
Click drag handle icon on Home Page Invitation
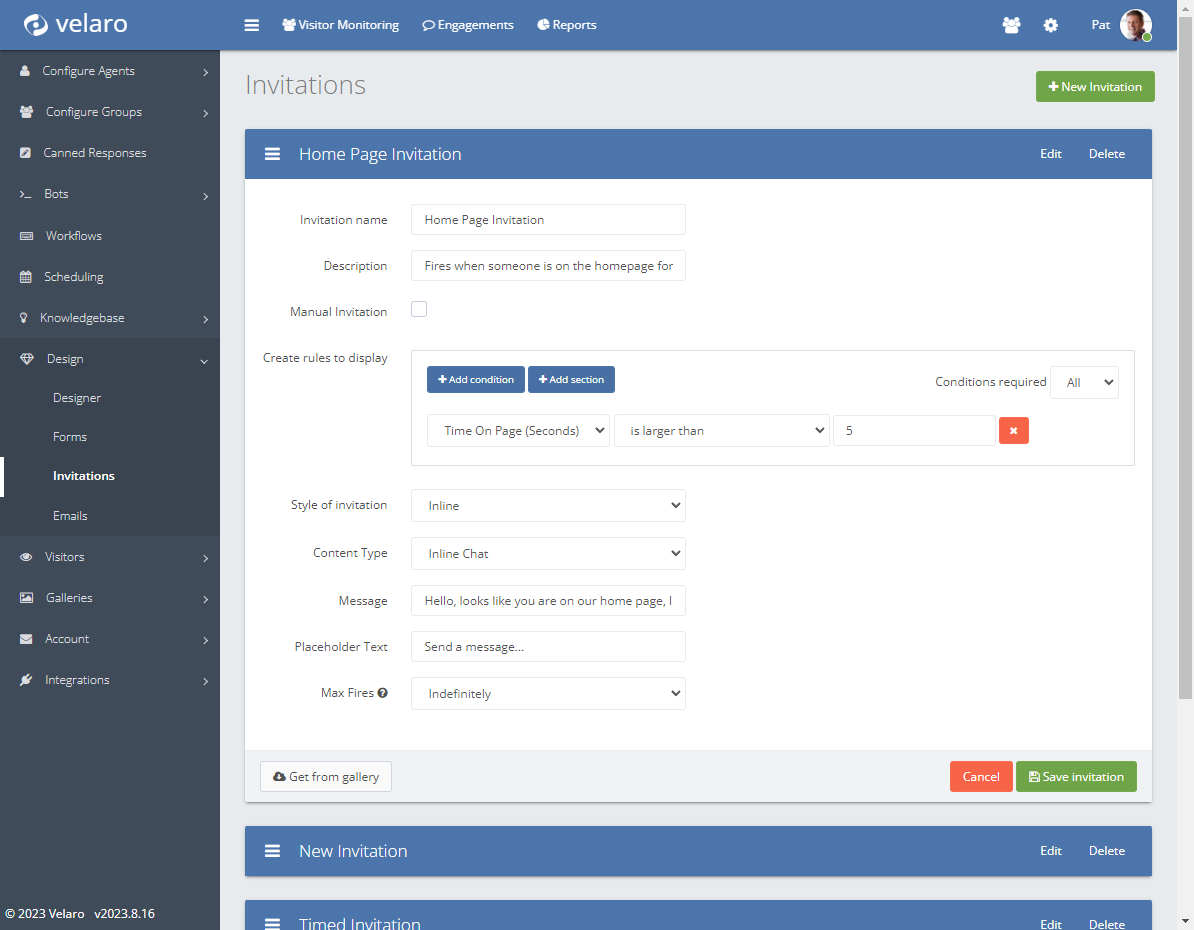(272, 154)
